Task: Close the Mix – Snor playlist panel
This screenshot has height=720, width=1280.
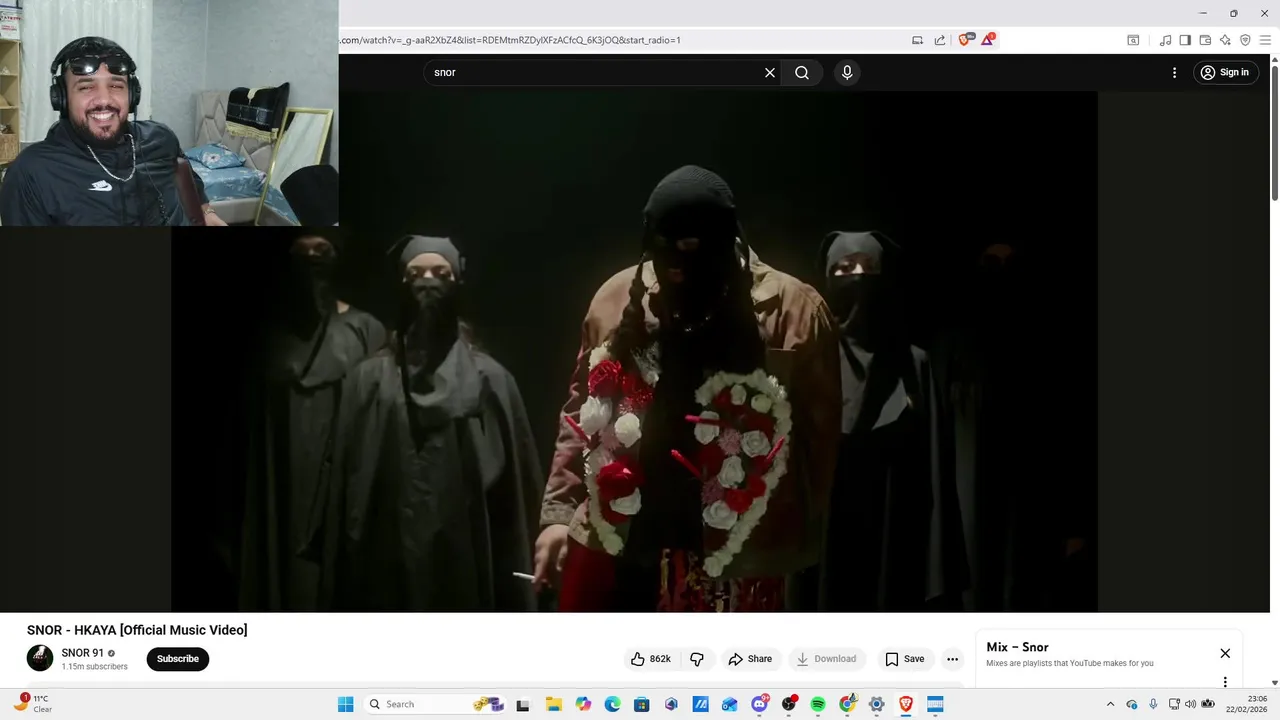Action: (1225, 653)
